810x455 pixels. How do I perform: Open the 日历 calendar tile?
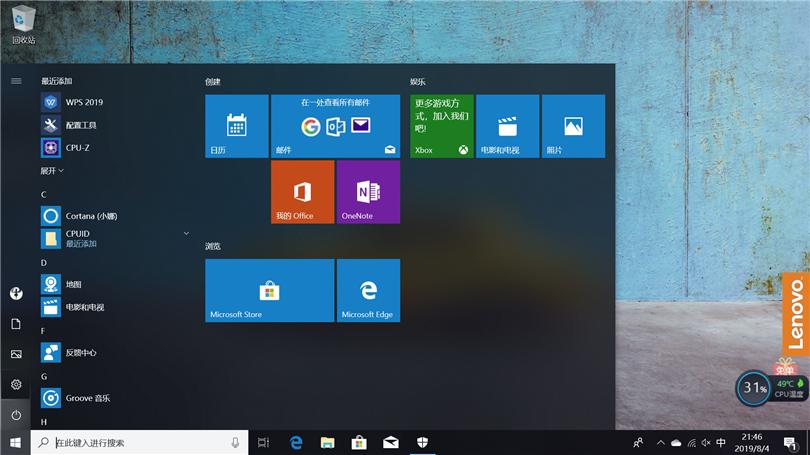tap(236, 126)
